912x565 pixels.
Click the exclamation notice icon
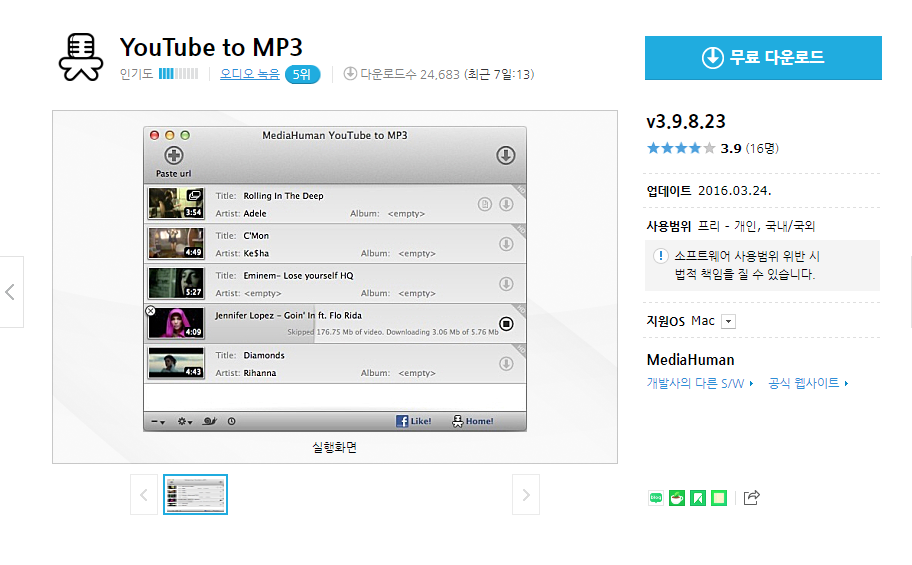[x=660, y=256]
